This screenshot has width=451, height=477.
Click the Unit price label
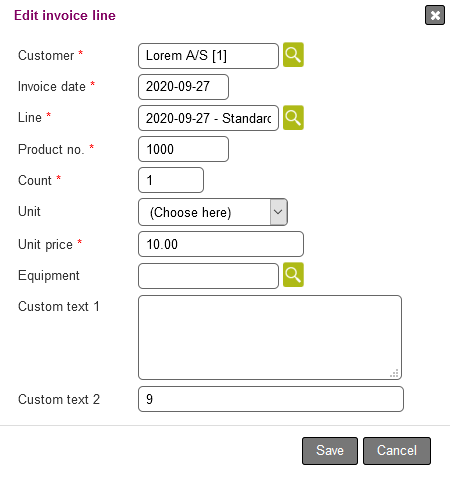pos(45,244)
